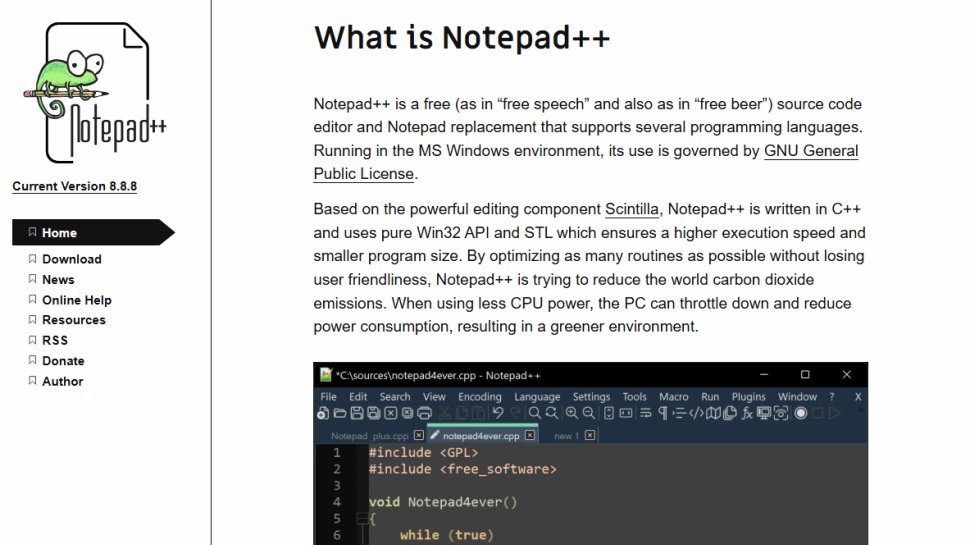The image size is (970, 545).
Task: Open the Donate sidebar link
Action: tap(63, 361)
